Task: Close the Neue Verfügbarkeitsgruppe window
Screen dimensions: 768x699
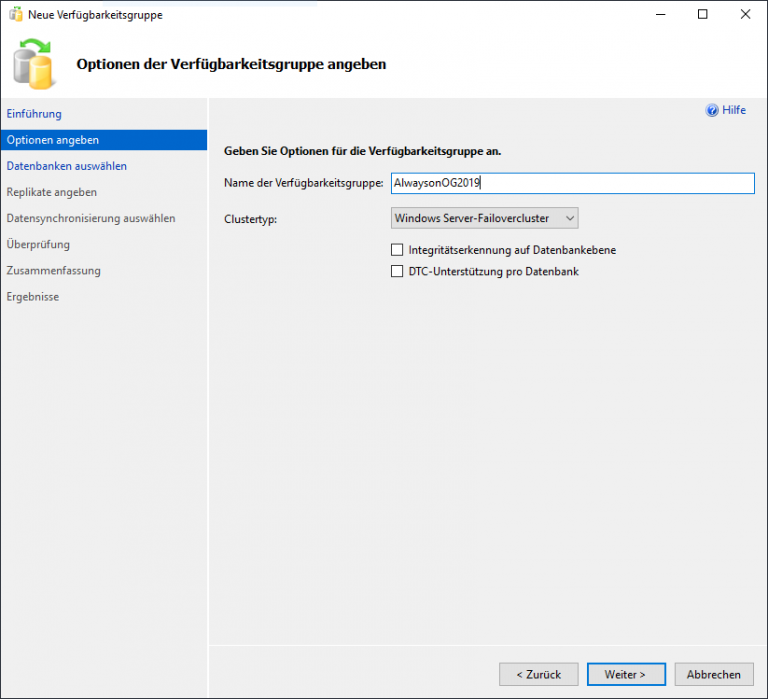Action: [x=745, y=14]
